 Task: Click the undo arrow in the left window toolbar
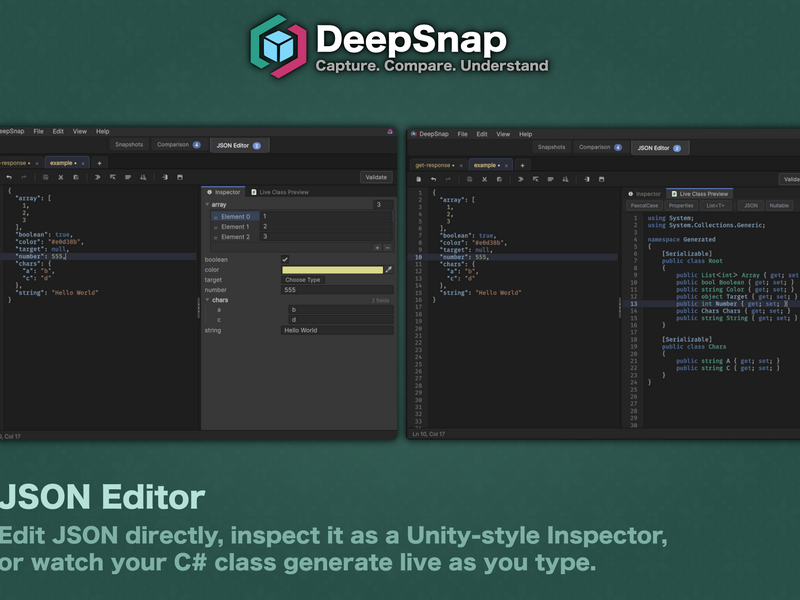(9, 178)
